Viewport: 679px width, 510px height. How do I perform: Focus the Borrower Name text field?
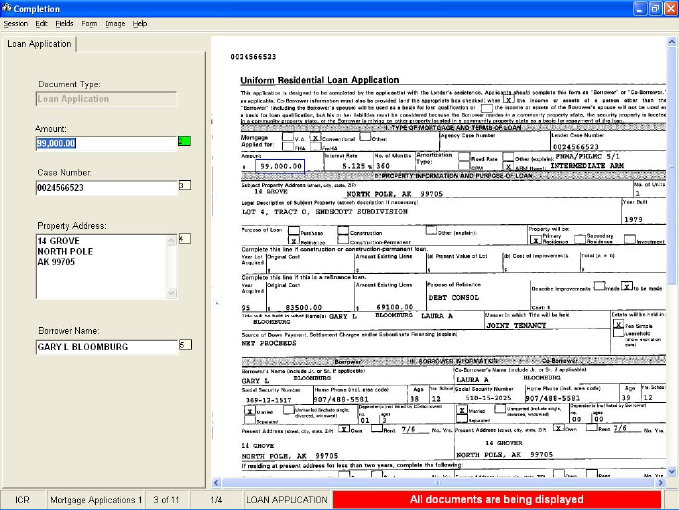(104, 346)
